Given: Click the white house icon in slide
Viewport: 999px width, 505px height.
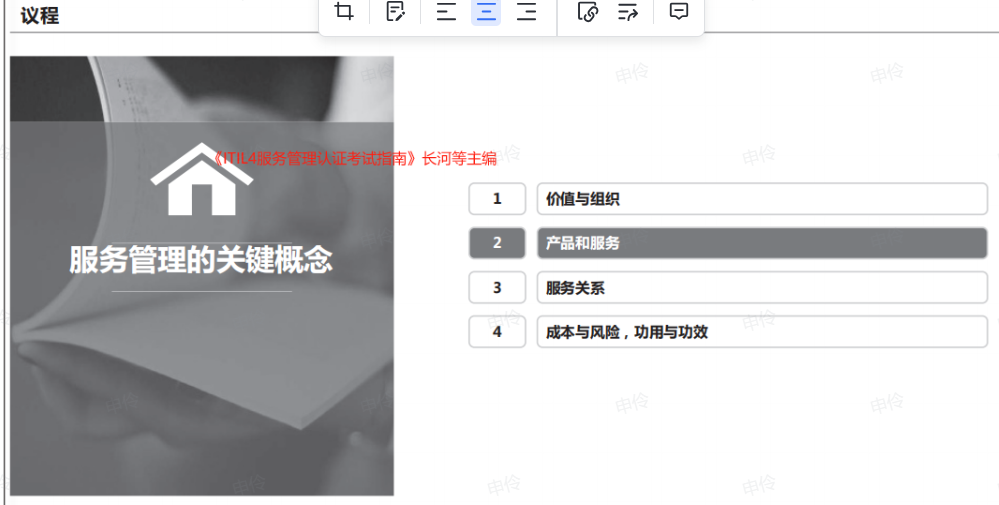Looking at the screenshot, I should (x=202, y=180).
